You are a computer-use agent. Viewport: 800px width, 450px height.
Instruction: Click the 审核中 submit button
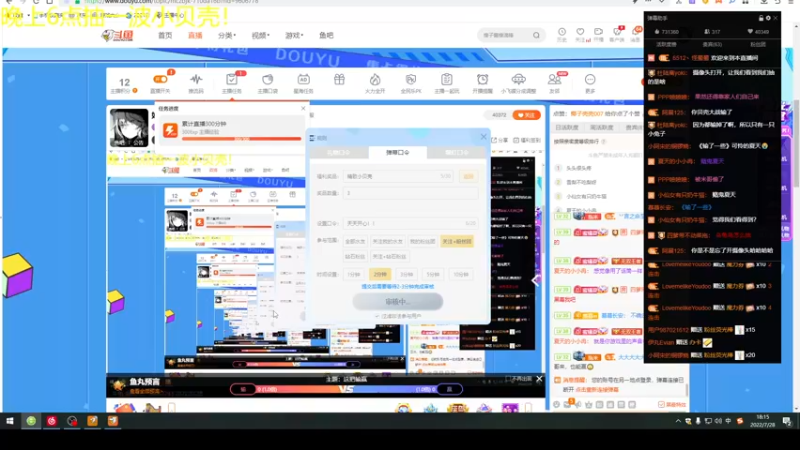pyautogui.click(x=397, y=302)
